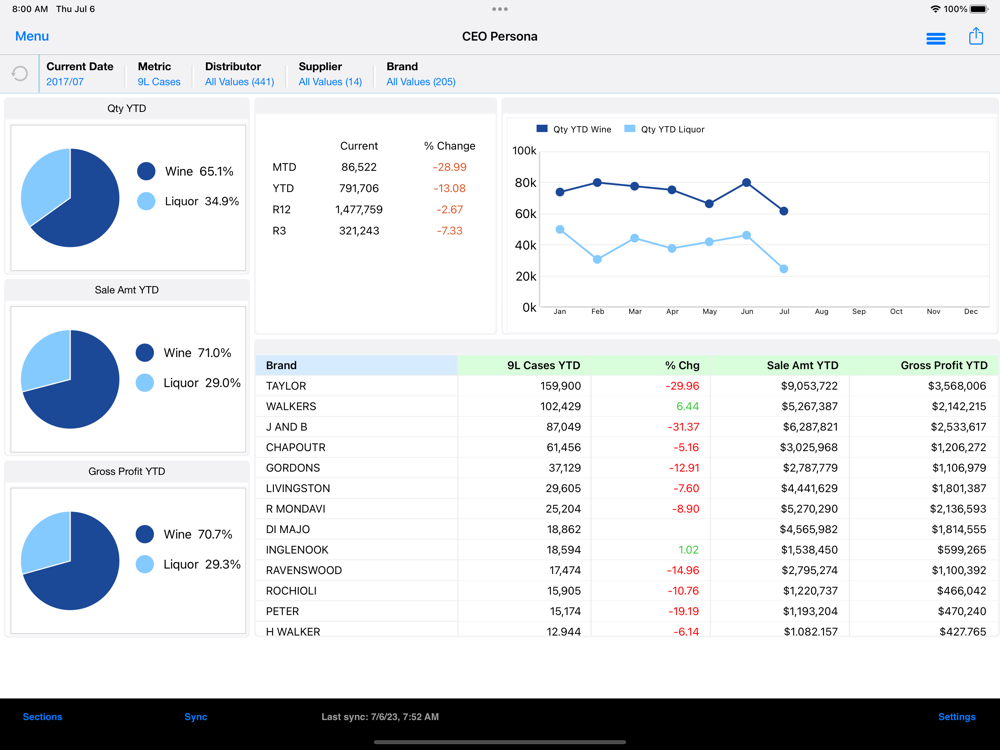The width and height of the screenshot is (1000, 750).
Task: Tap the share export icon
Action: coord(976,36)
